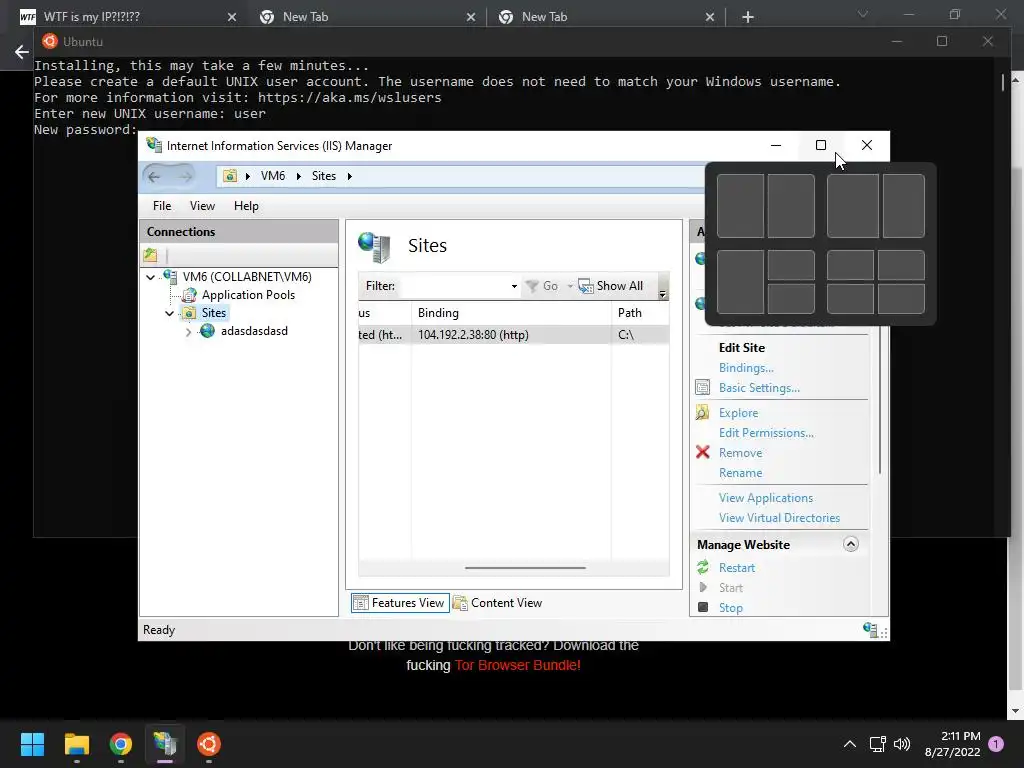Click the IIS Manager taskbar icon
The width and height of the screenshot is (1024, 768).
(165, 744)
